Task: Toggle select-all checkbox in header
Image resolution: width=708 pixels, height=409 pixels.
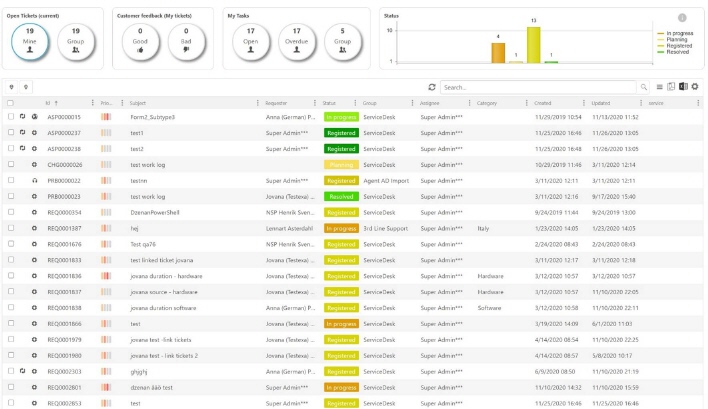Action: pos(10,103)
